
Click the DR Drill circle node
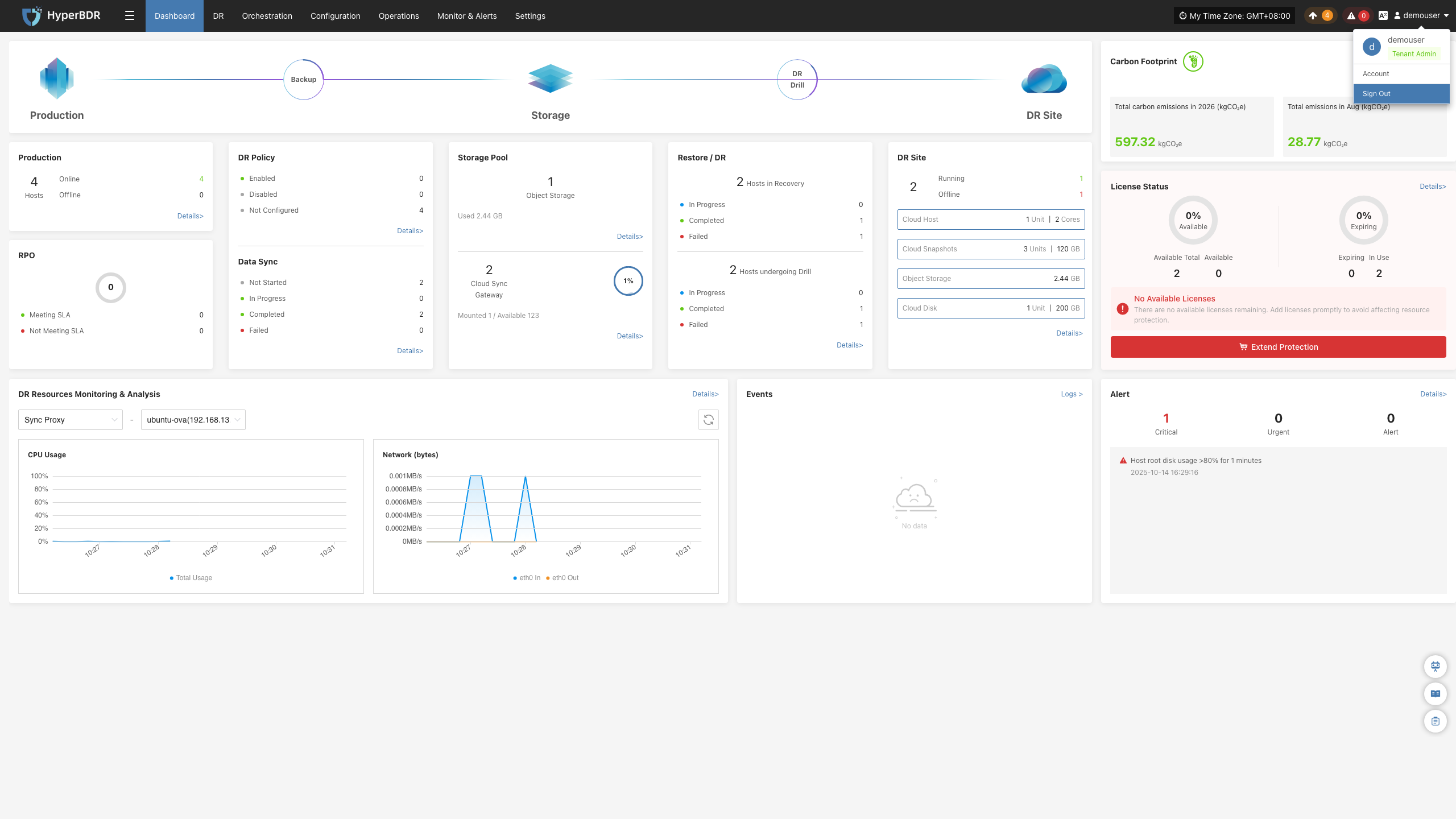pyautogui.click(x=797, y=80)
